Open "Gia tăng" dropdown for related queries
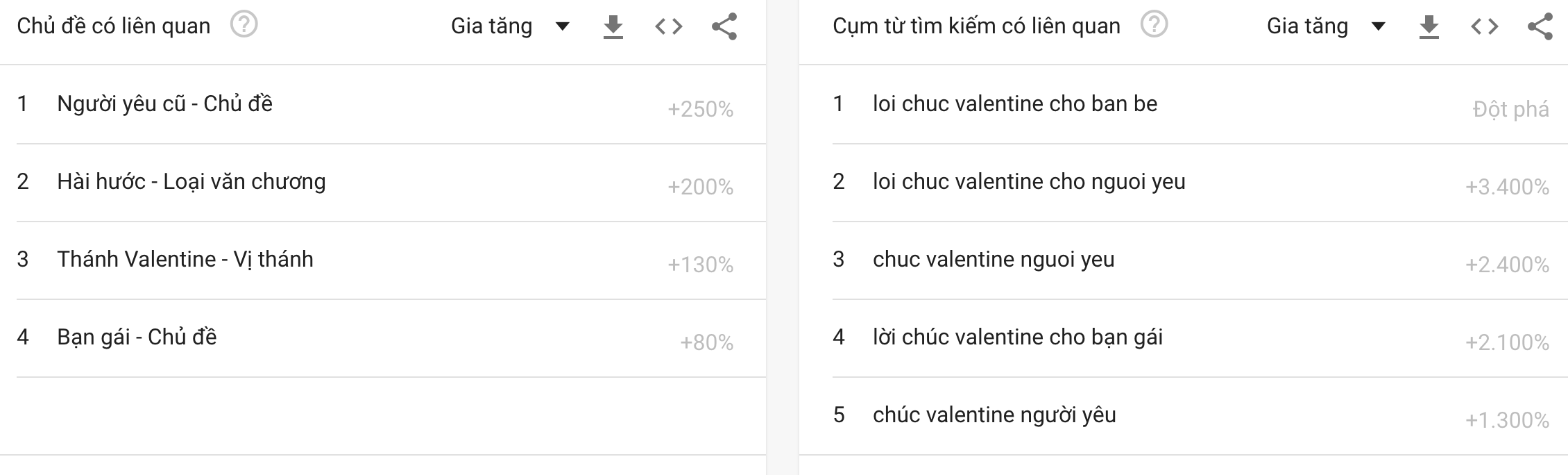 (x=1326, y=26)
